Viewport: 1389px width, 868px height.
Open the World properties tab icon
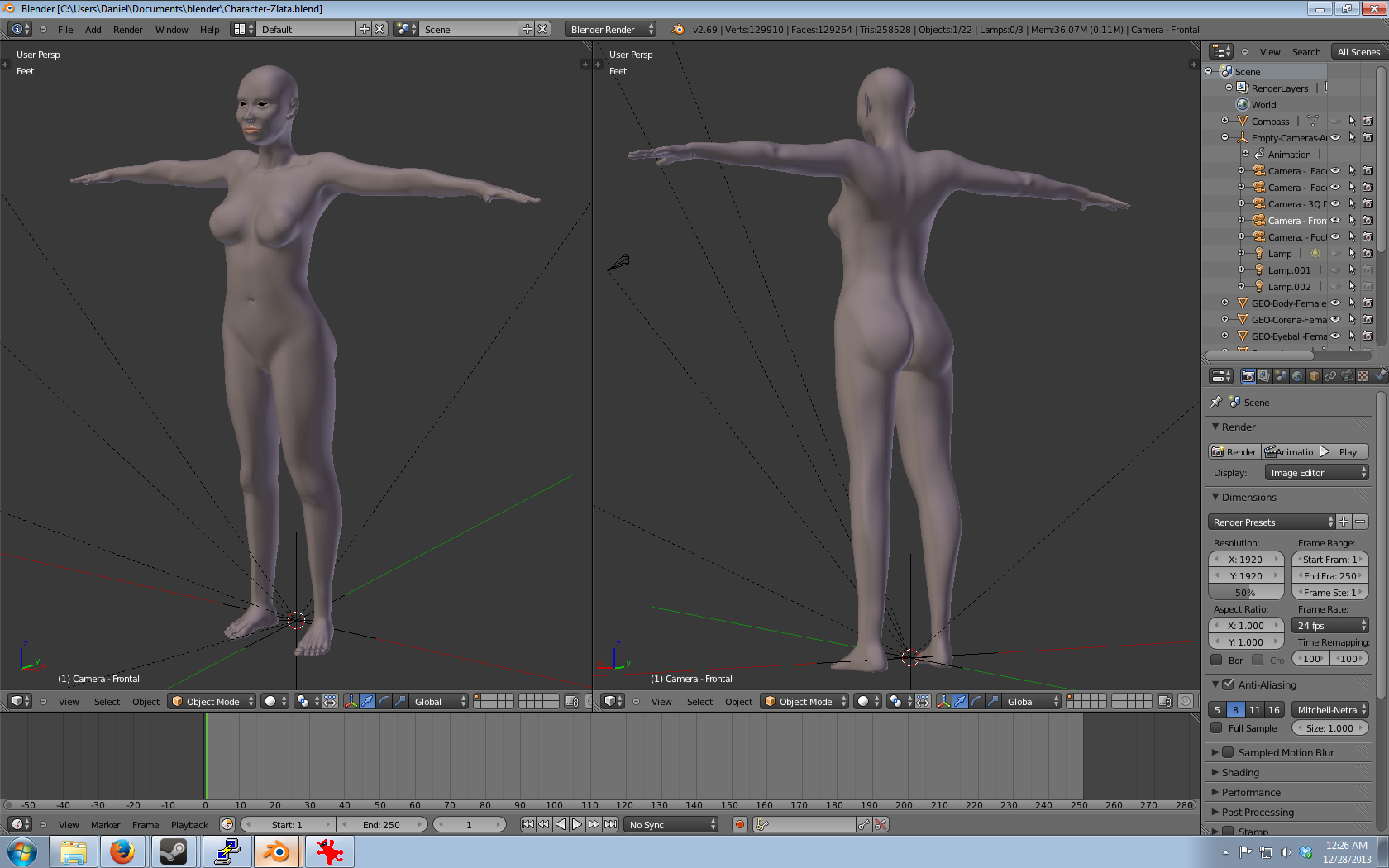(1297, 376)
